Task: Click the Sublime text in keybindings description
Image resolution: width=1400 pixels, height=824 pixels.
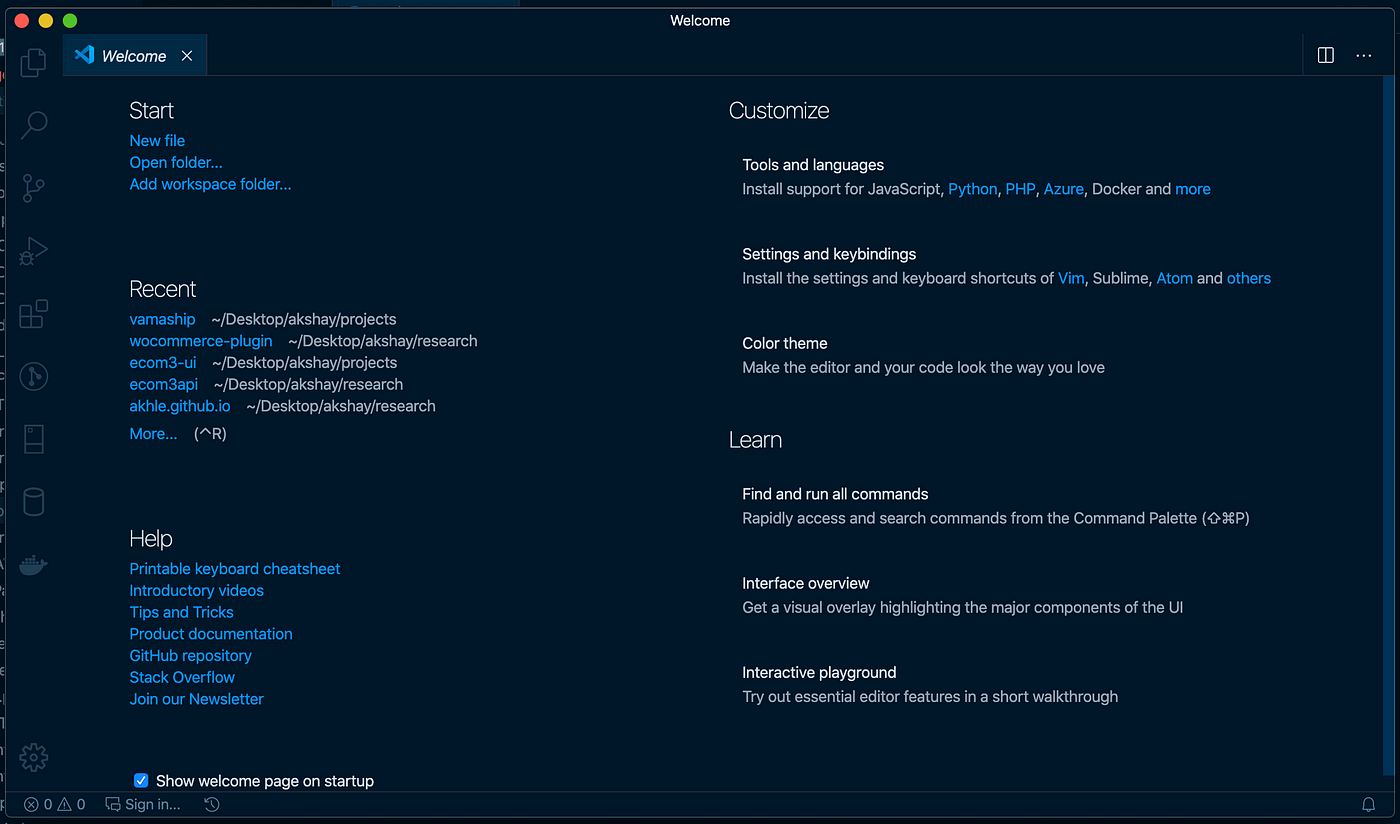Action: [1120, 278]
